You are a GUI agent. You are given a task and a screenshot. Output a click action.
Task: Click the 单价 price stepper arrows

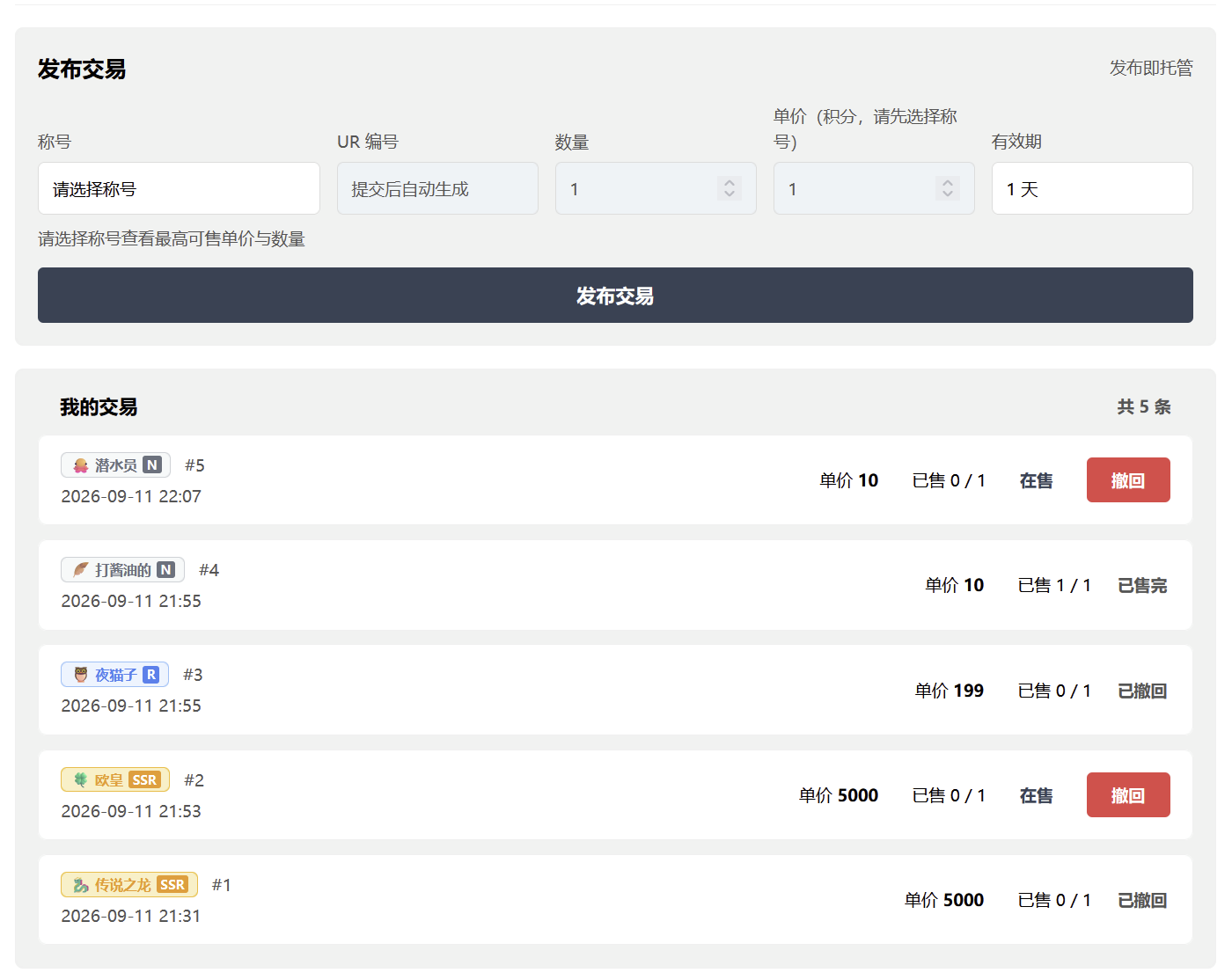coord(947,188)
